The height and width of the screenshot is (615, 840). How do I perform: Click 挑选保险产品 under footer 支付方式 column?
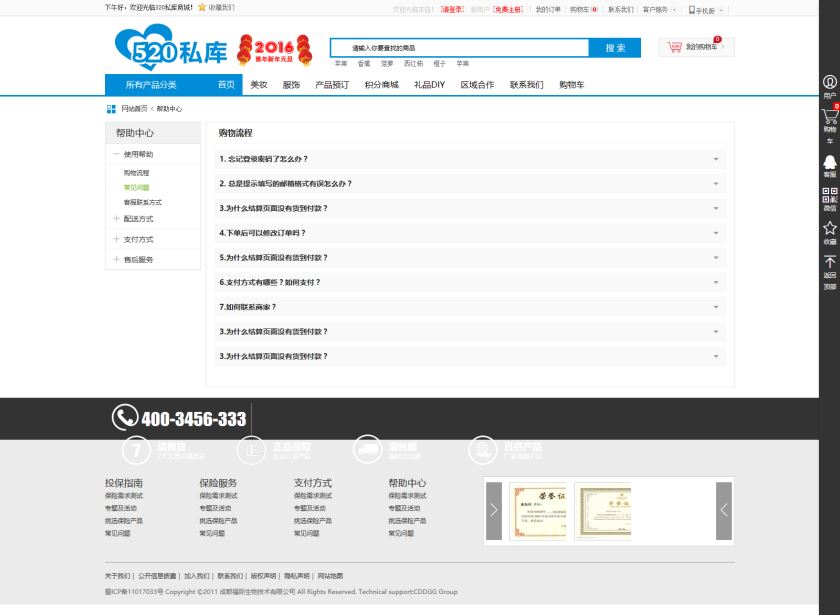click(x=313, y=521)
